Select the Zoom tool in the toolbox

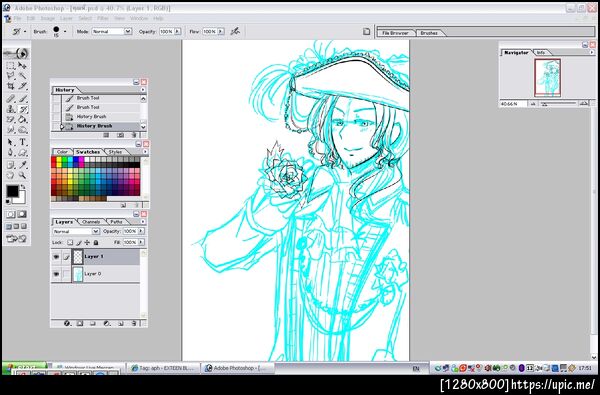tap(23, 175)
